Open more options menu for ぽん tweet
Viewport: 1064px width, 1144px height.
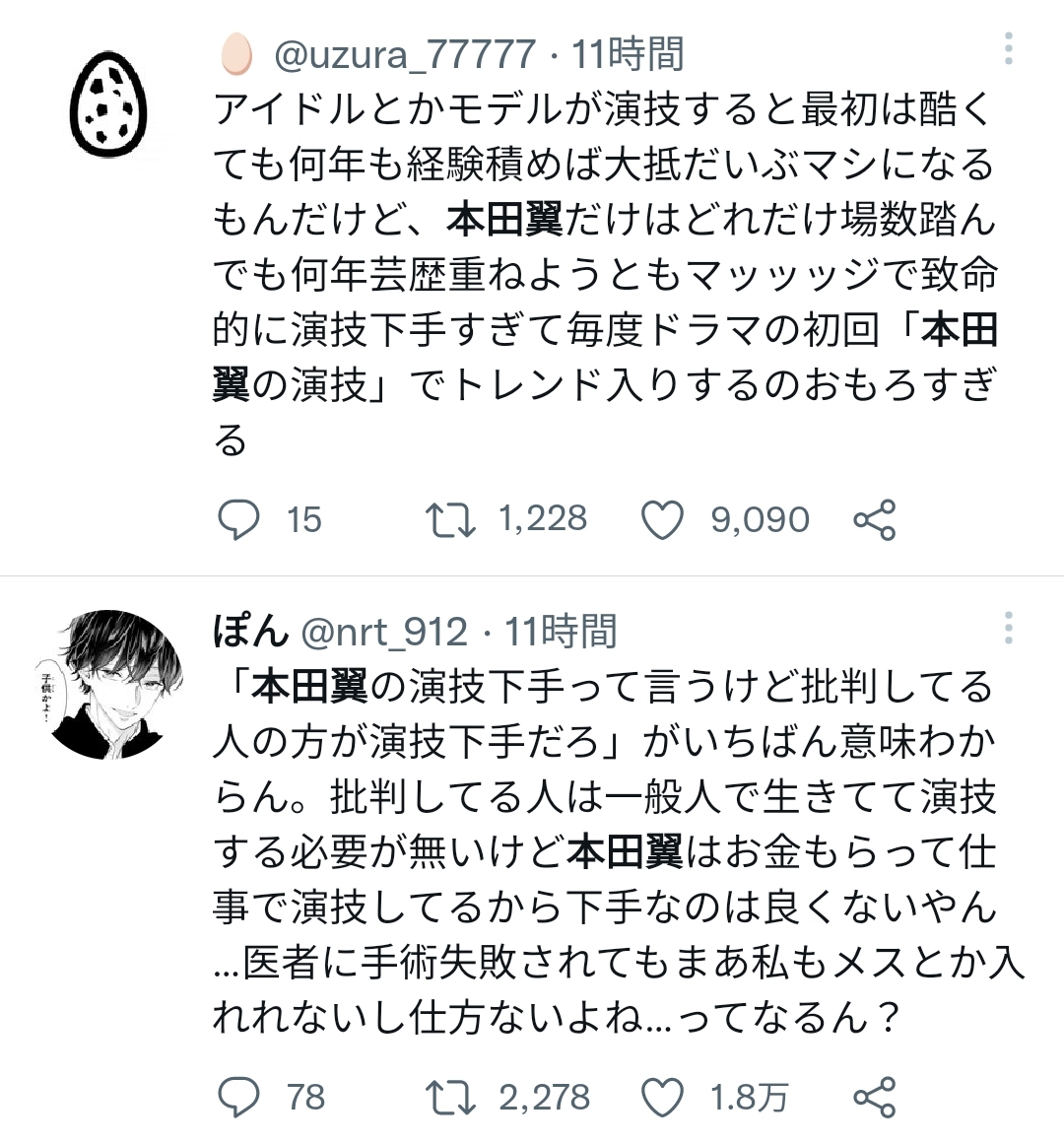1008,628
